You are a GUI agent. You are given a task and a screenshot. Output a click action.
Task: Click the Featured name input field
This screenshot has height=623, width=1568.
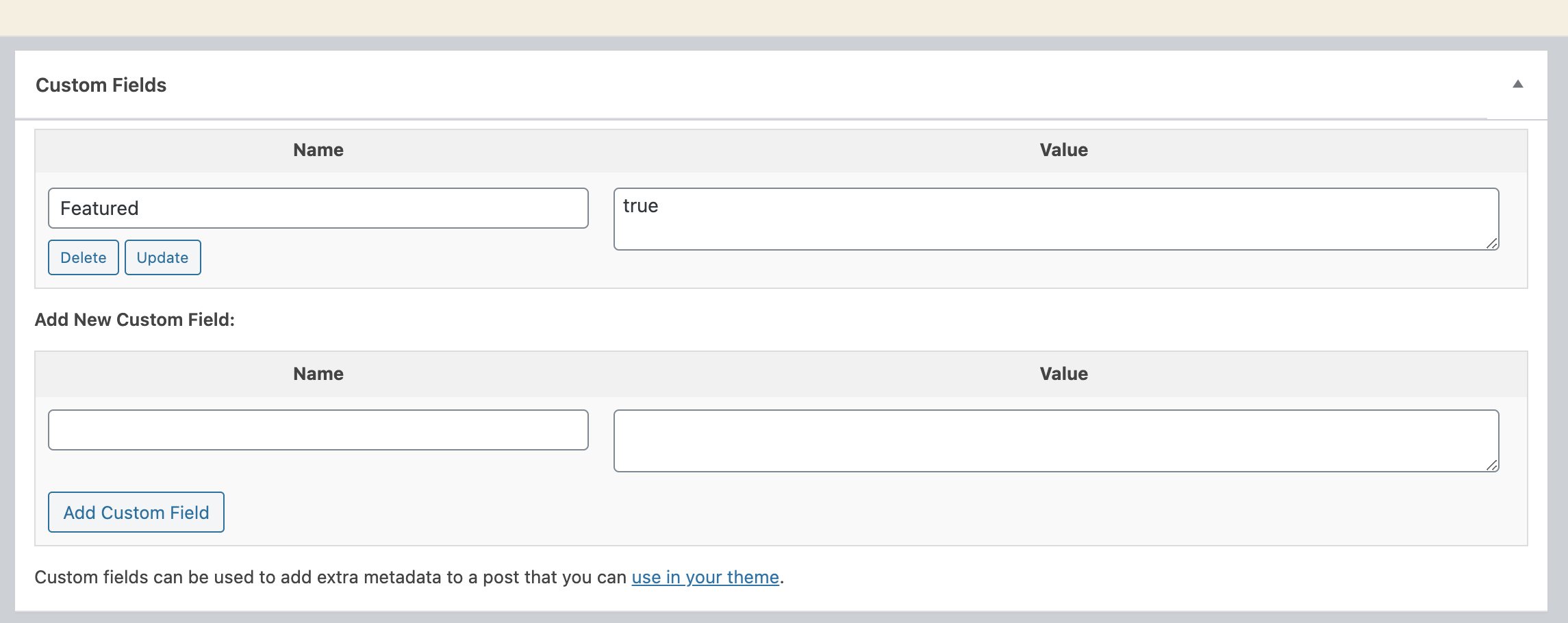(x=318, y=208)
